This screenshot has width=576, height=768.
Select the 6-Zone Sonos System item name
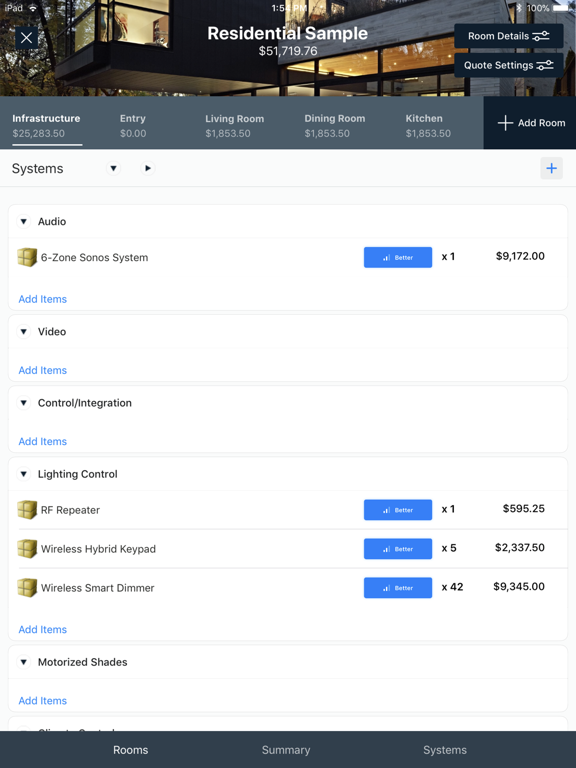click(x=95, y=258)
